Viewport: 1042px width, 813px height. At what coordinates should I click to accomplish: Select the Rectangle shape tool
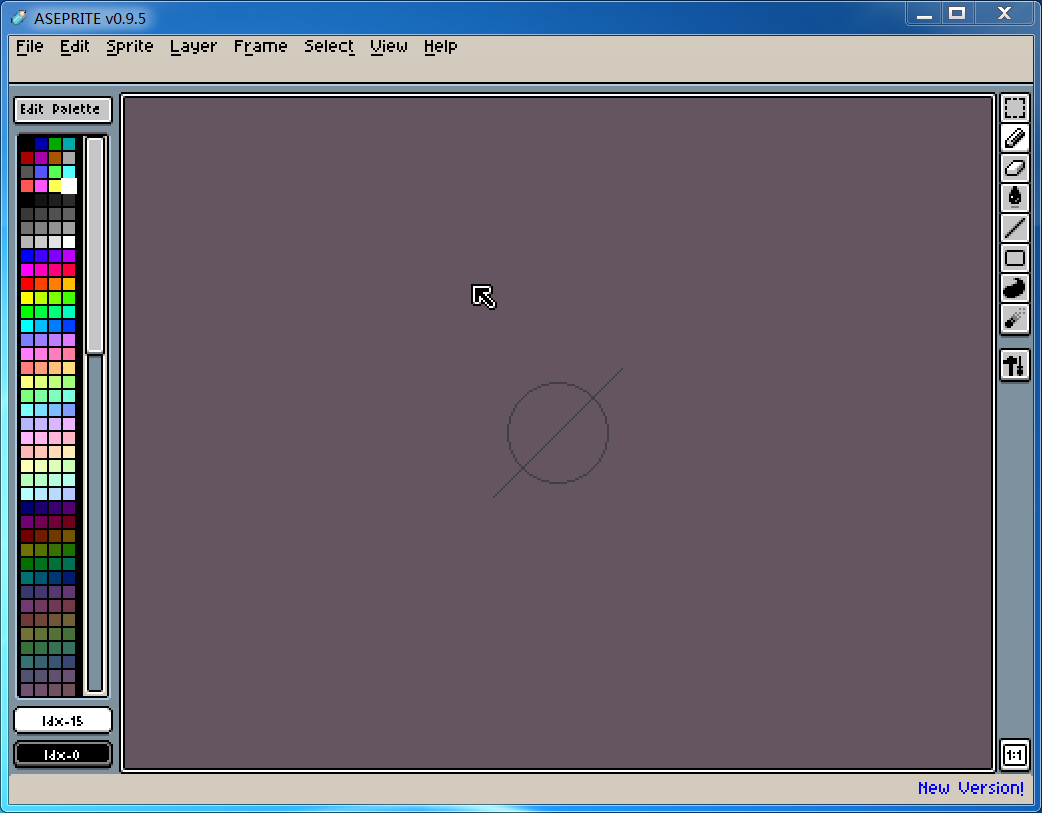click(1015, 258)
